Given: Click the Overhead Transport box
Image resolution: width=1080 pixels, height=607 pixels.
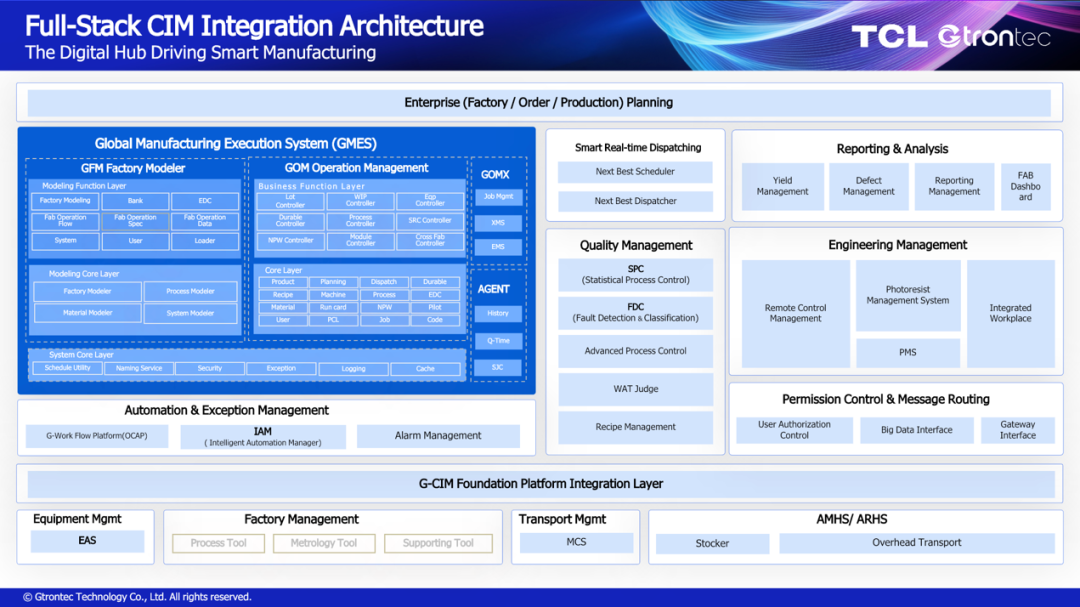Looking at the screenshot, I should click(917, 543).
